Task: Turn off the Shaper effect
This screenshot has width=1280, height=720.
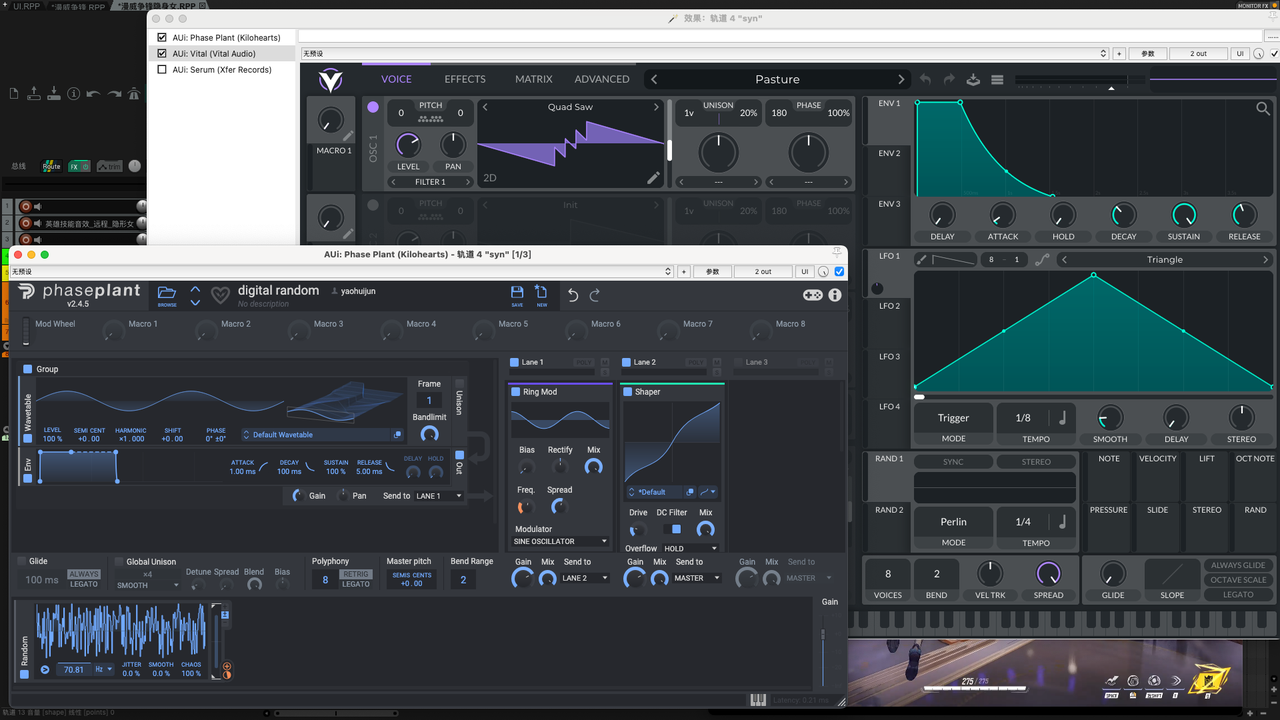Action: 628,392
